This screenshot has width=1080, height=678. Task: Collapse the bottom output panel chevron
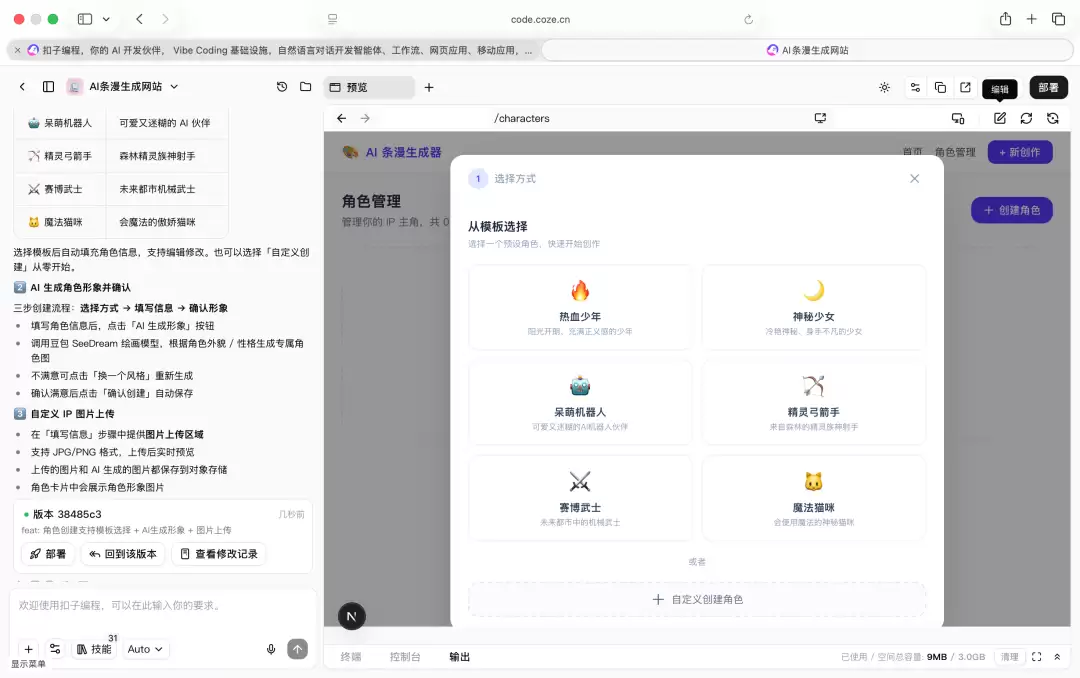[1057, 657]
